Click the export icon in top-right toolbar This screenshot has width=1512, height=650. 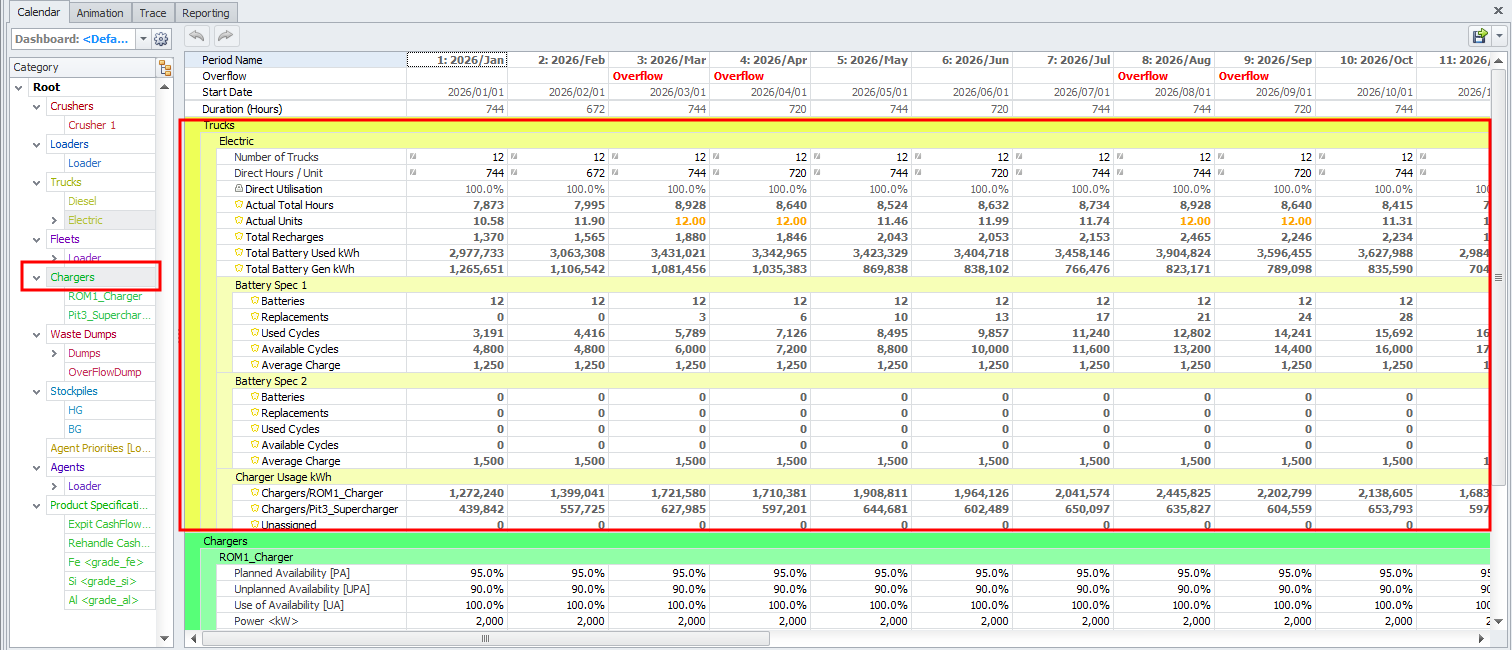pyautogui.click(x=1480, y=37)
